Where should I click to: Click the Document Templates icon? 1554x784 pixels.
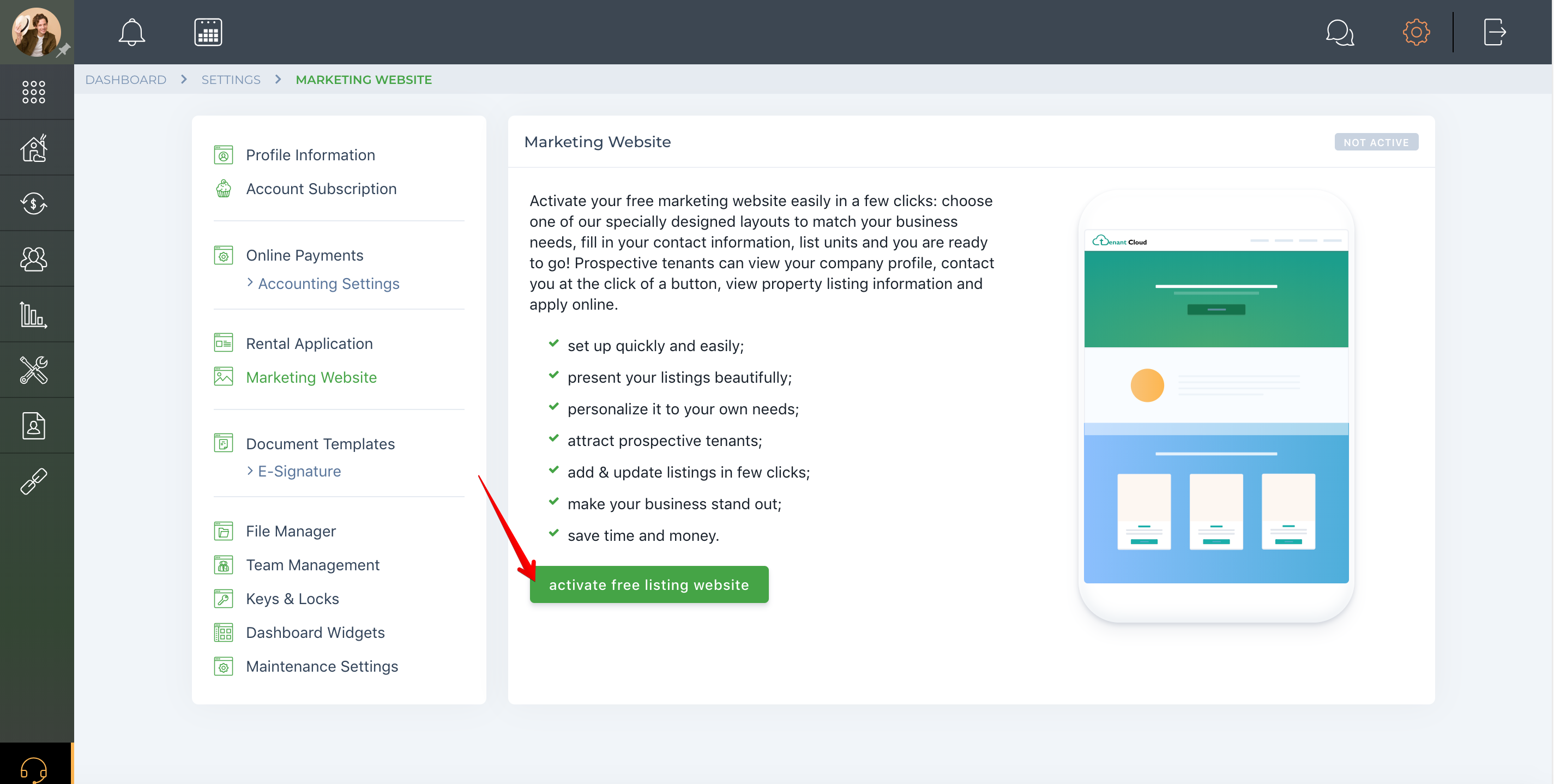tap(223, 443)
